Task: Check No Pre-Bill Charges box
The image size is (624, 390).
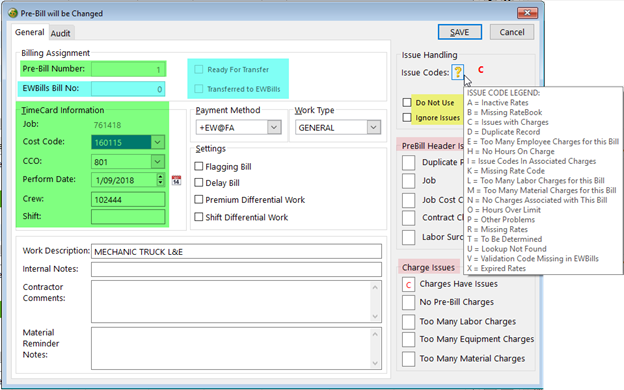Action: pos(408,302)
